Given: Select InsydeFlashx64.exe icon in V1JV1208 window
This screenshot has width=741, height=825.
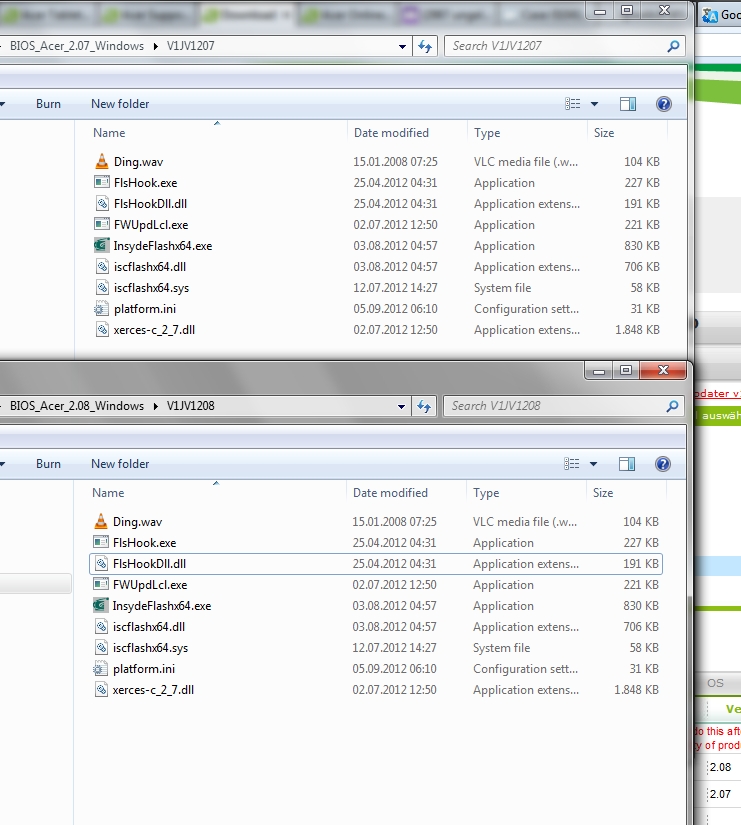Looking at the screenshot, I should coord(101,605).
